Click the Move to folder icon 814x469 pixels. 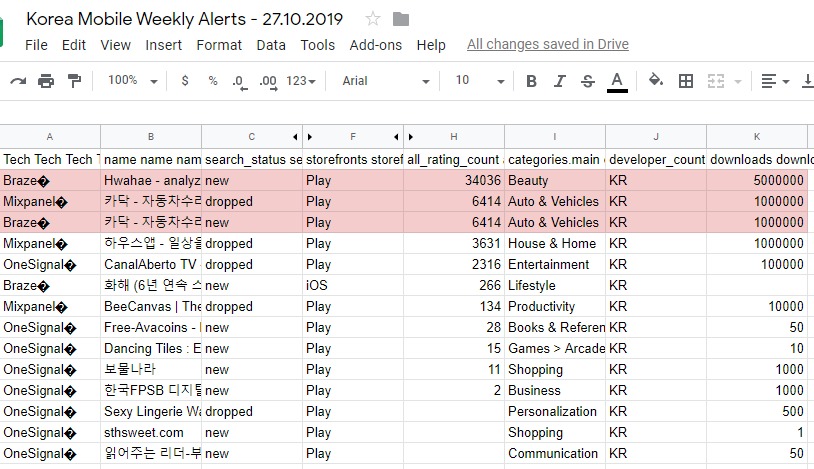pyautogui.click(x=401, y=19)
